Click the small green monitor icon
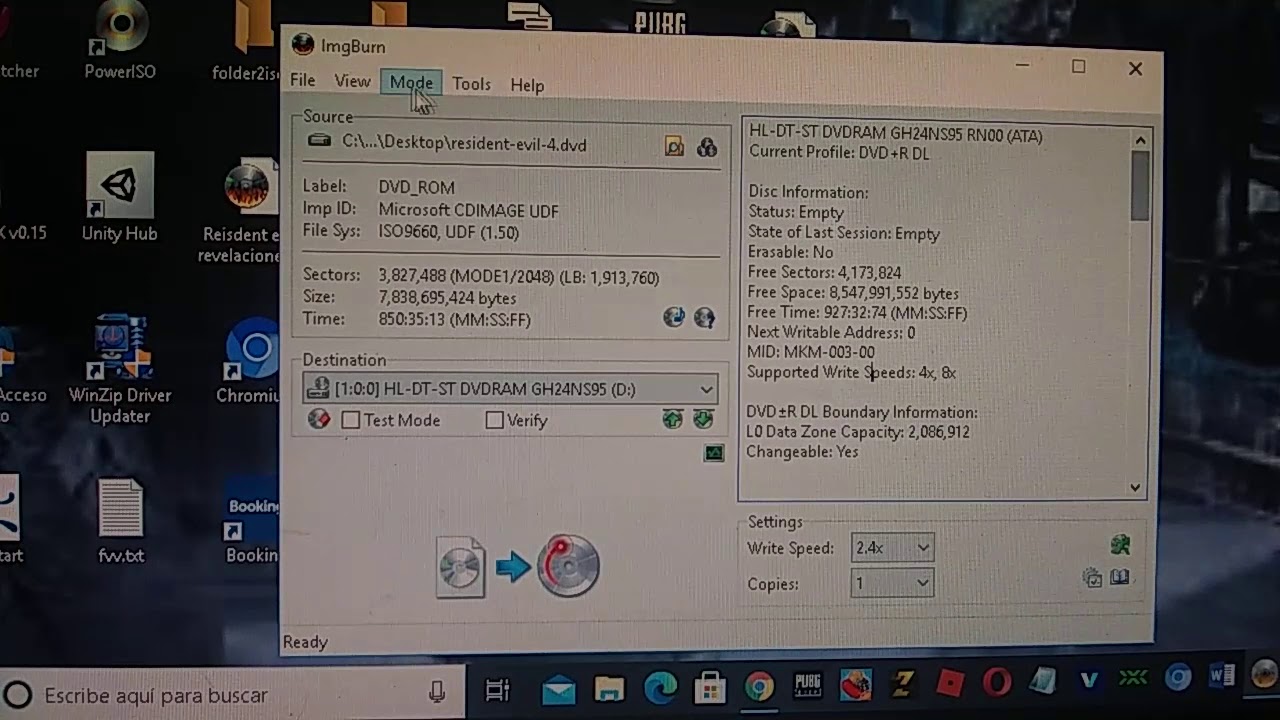 713,453
